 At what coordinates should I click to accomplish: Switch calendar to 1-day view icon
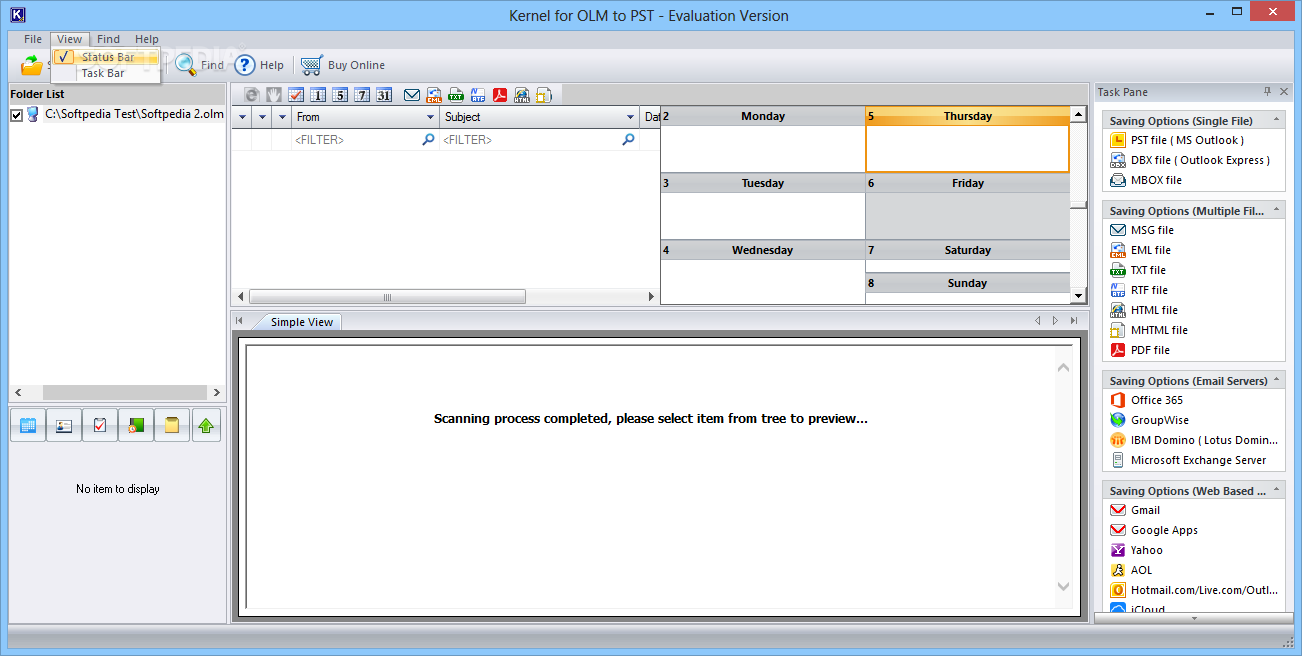[x=318, y=95]
